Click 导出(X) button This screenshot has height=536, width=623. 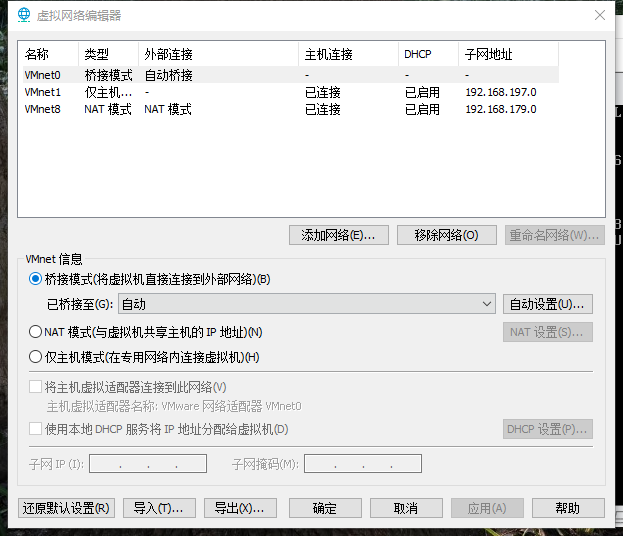[x=240, y=508]
